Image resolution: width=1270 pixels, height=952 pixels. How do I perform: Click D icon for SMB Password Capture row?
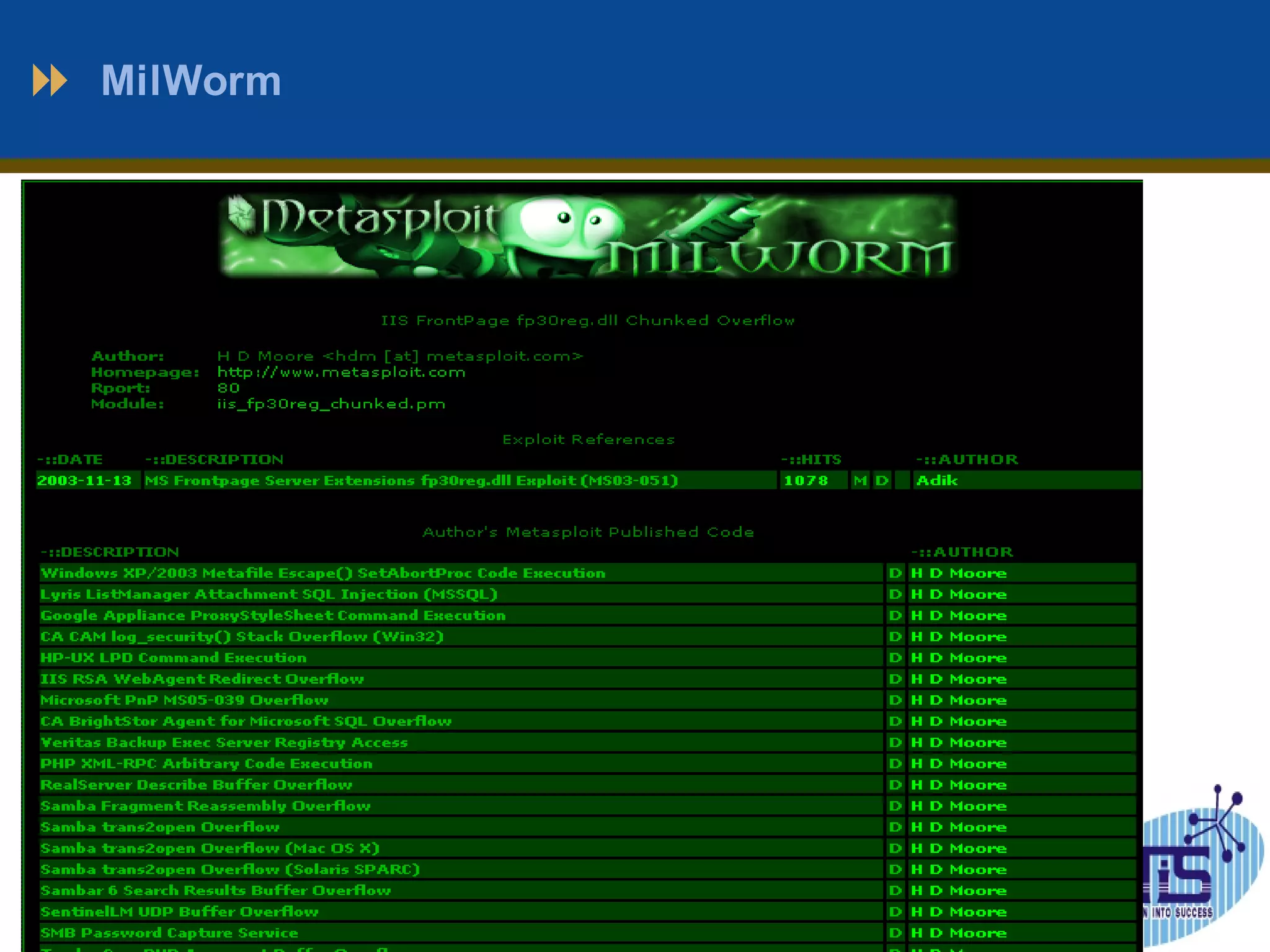[x=895, y=933]
